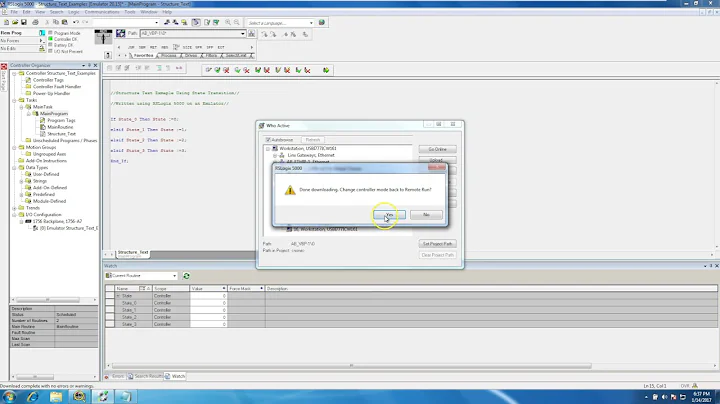Select Controller Fault Handler in tree
Image resolution: width=720 pixels, height=404 pixels.
(57, 86)
